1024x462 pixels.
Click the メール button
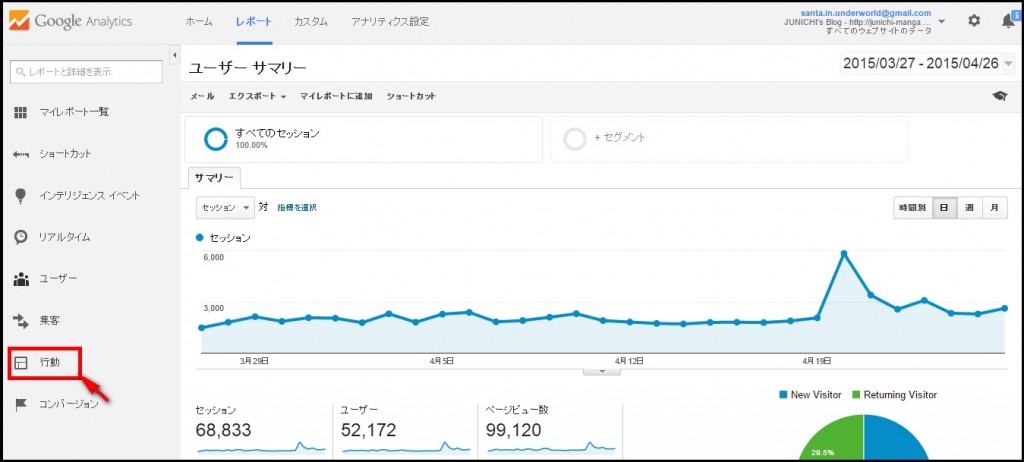[x=202, y=96]
